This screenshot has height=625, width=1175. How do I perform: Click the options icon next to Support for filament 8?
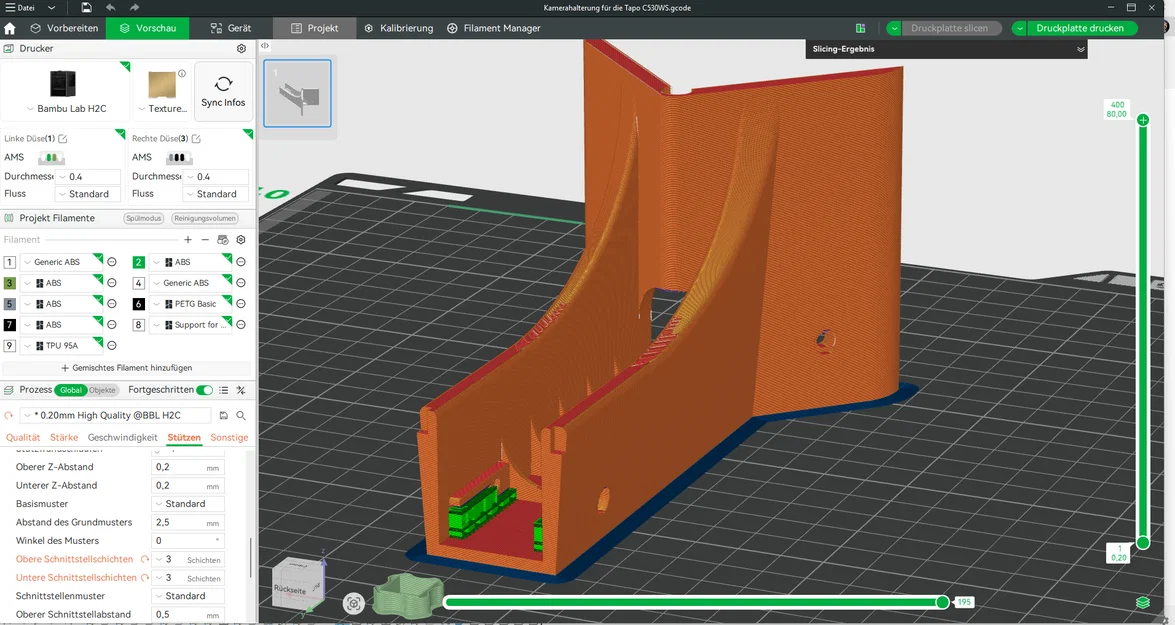click(x=241, y=324)
